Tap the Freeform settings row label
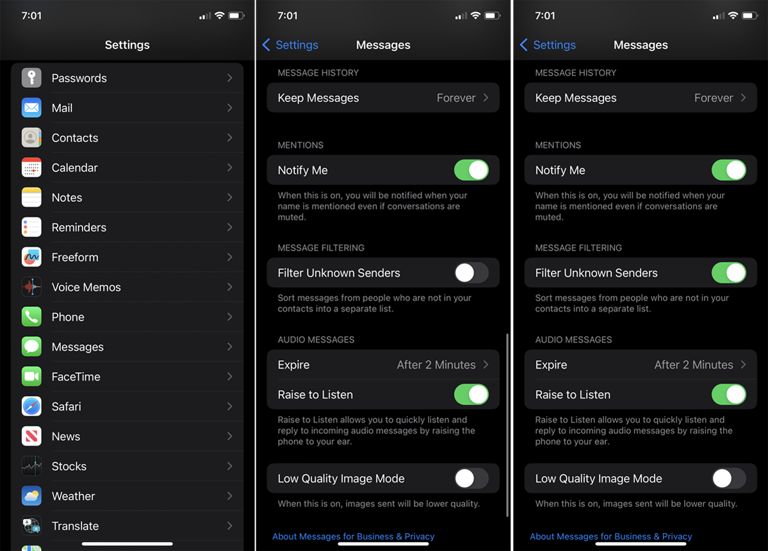 click(75, 258)
